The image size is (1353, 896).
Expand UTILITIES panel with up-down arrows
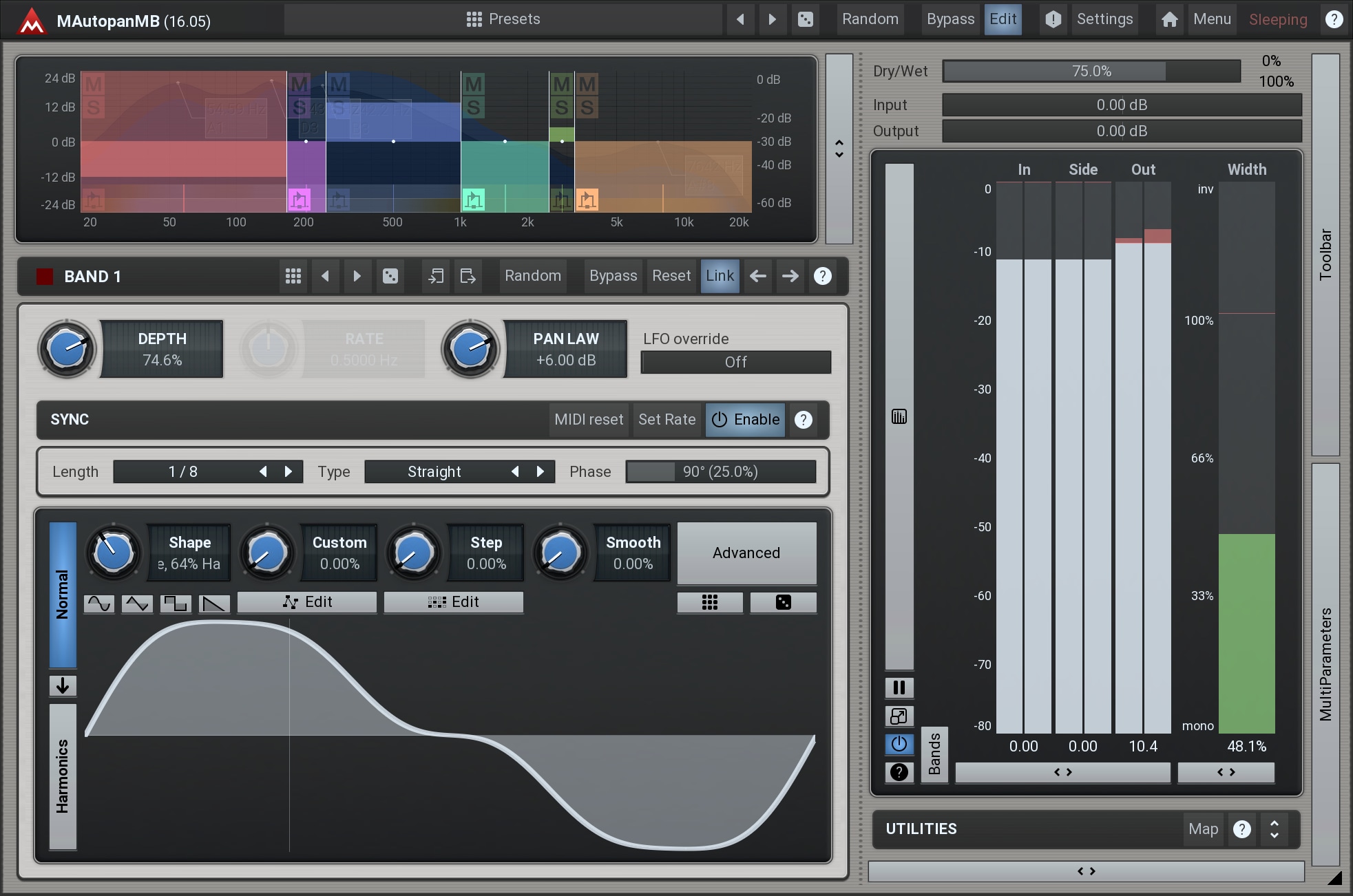[x=1274, y=829]
